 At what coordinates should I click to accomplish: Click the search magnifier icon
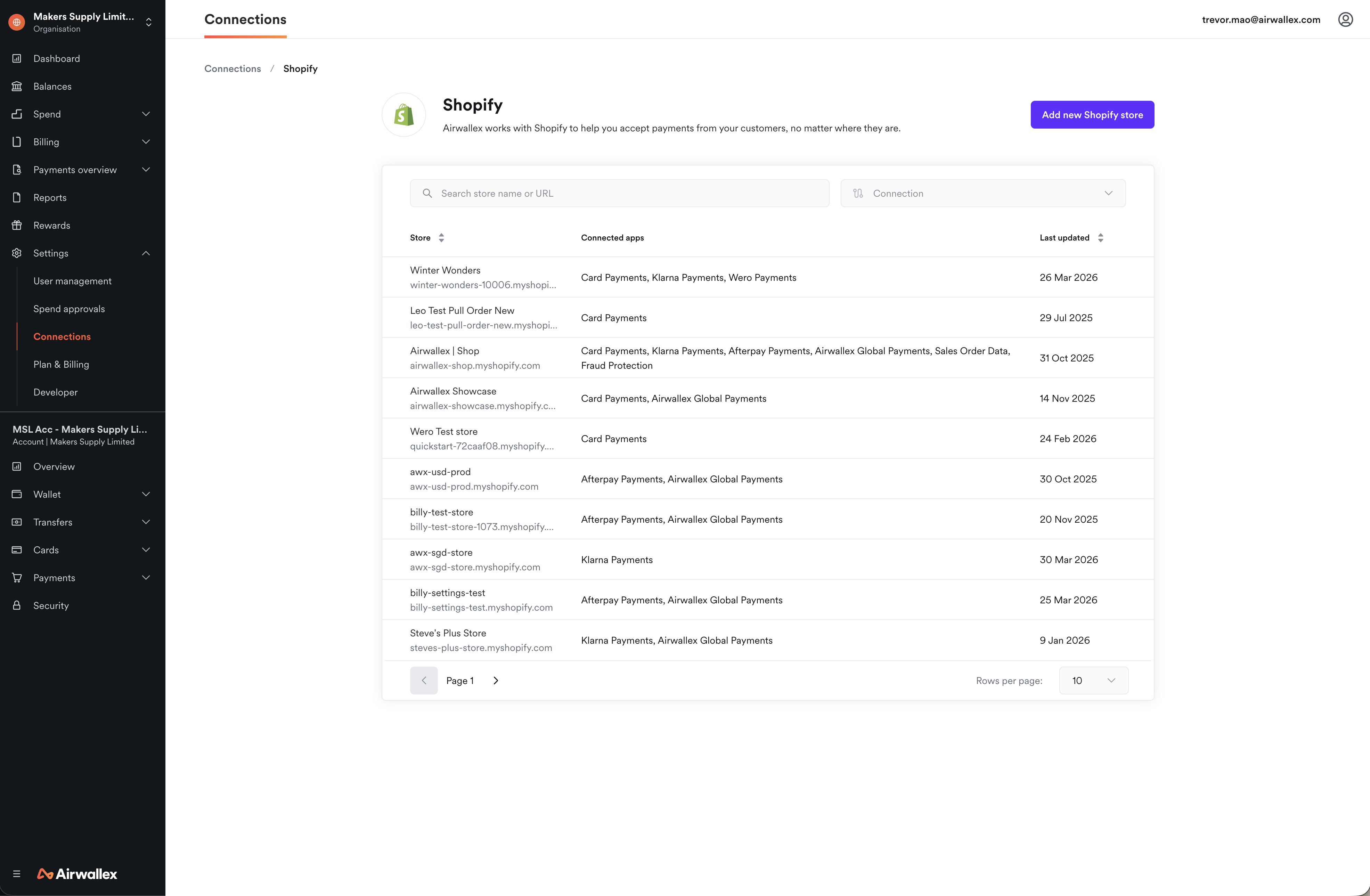coord(427,194)
